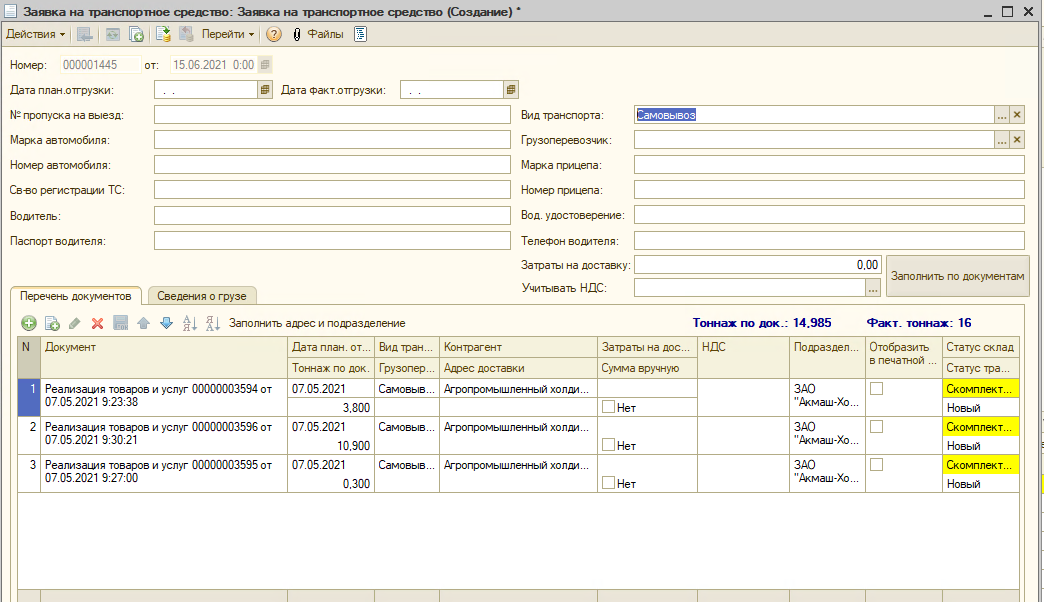Select document row 00000003596

(x=164, y=434)
